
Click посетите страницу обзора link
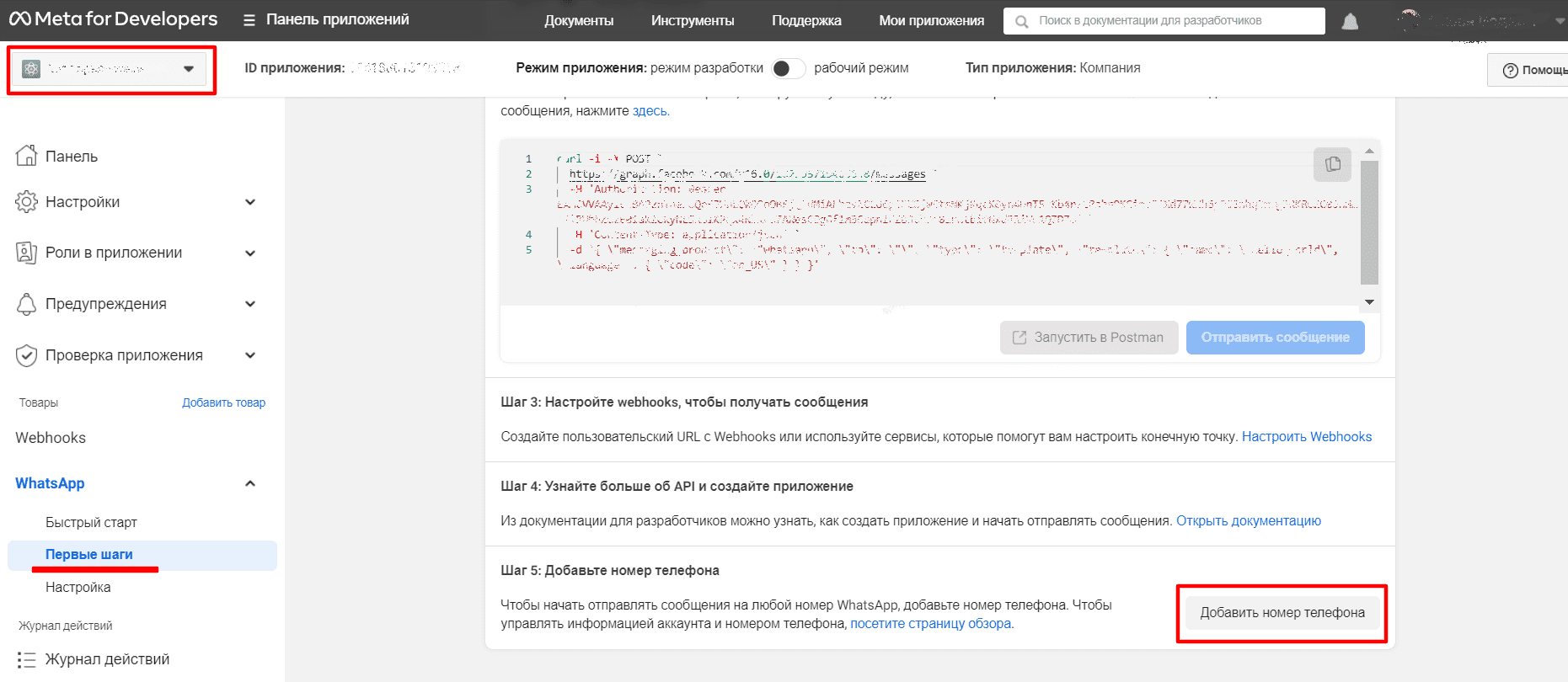(x=931, y=624)
